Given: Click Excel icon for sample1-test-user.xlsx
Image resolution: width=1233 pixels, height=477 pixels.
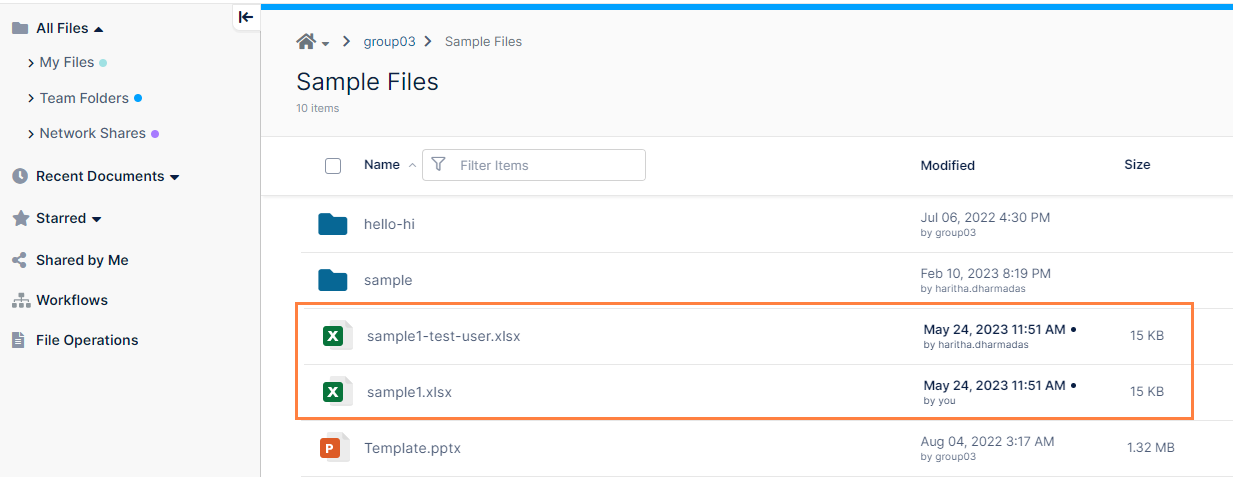Looking at the screenshot, I should pyautogui.click(x=334, y=336).
